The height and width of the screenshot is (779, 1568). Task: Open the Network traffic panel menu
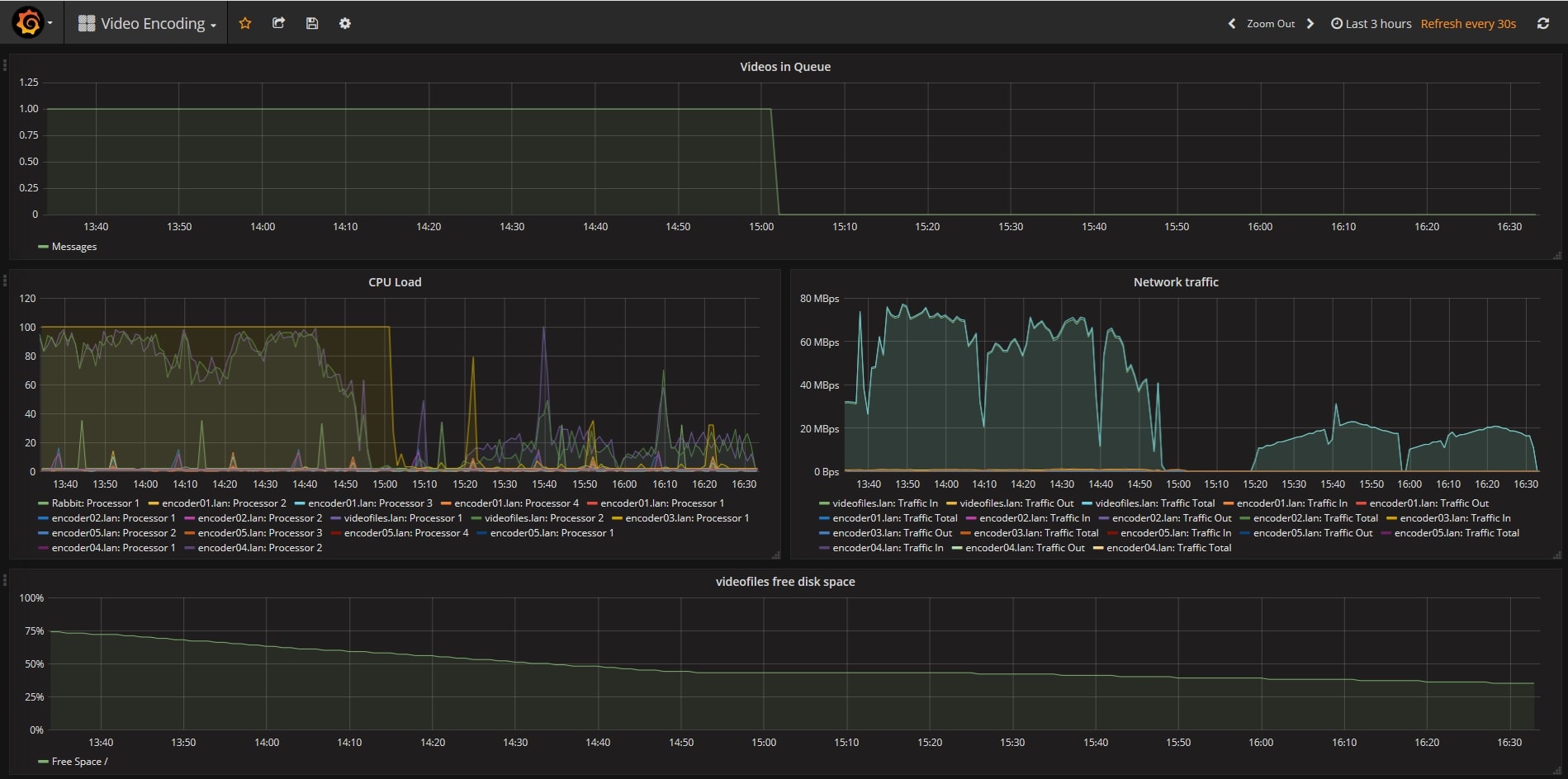click(1175, 281)
